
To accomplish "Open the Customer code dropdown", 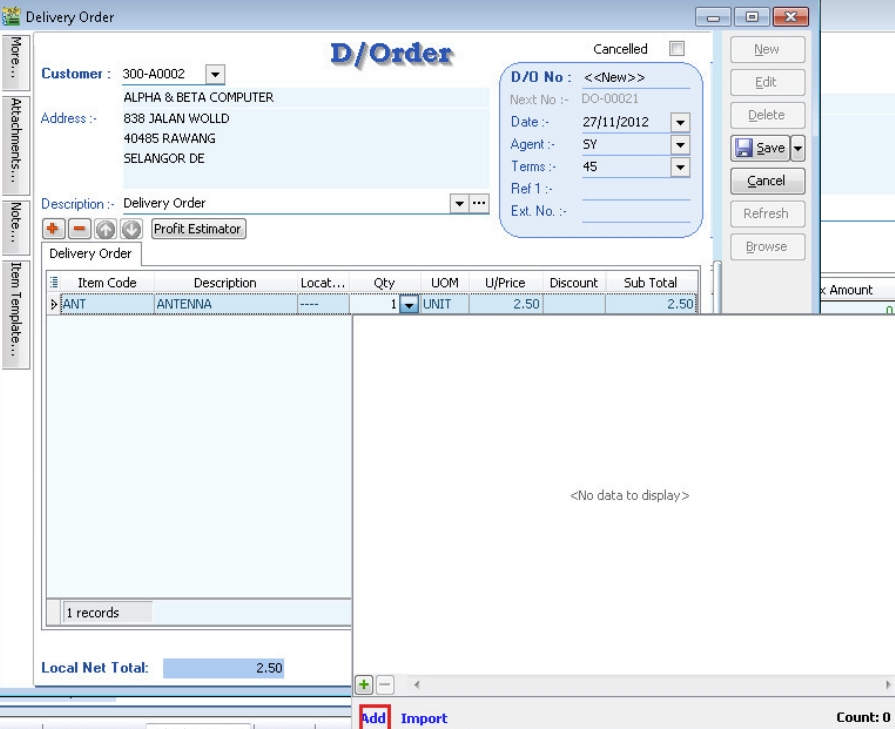I will (215, 75).
